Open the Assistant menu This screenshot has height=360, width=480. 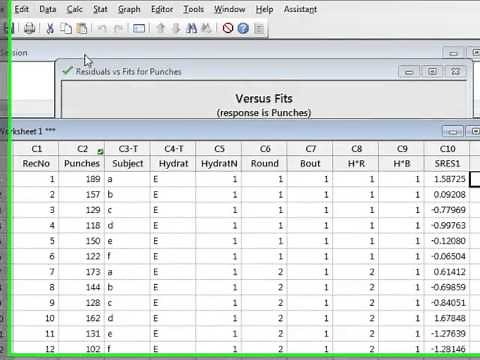300,9
